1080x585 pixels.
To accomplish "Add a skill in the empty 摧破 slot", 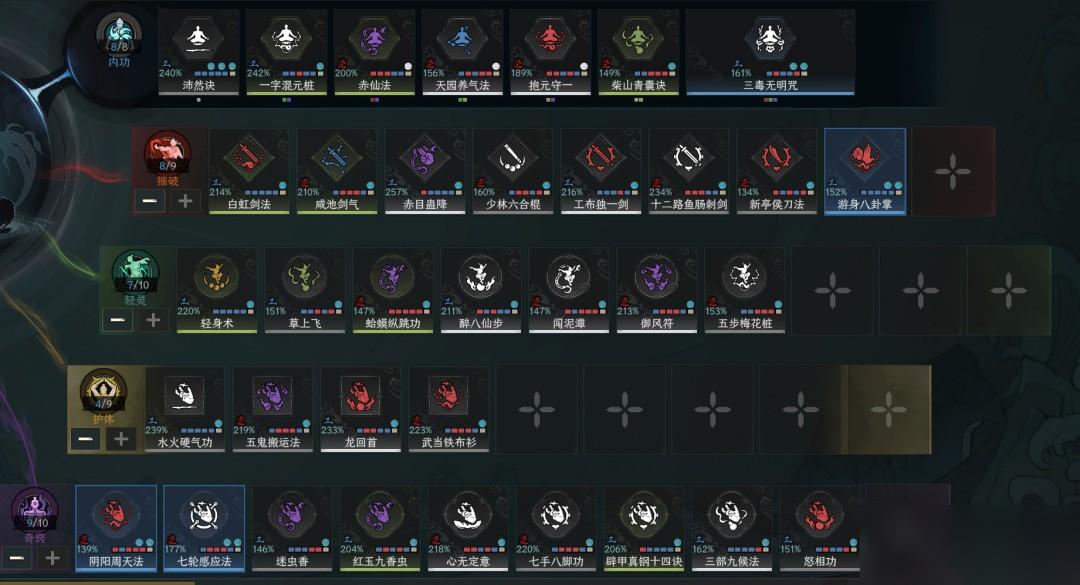I will point(953,171).
